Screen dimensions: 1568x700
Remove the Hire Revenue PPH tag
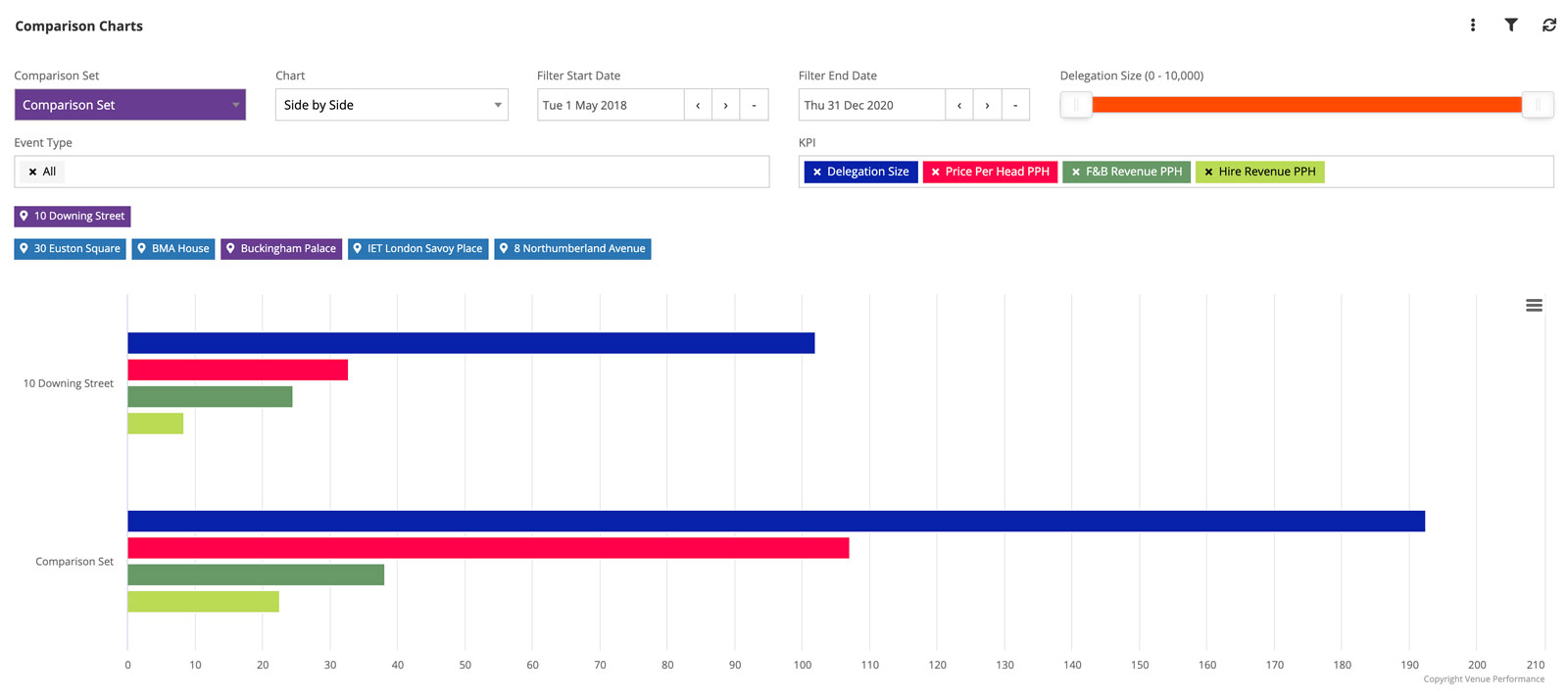1208,173
